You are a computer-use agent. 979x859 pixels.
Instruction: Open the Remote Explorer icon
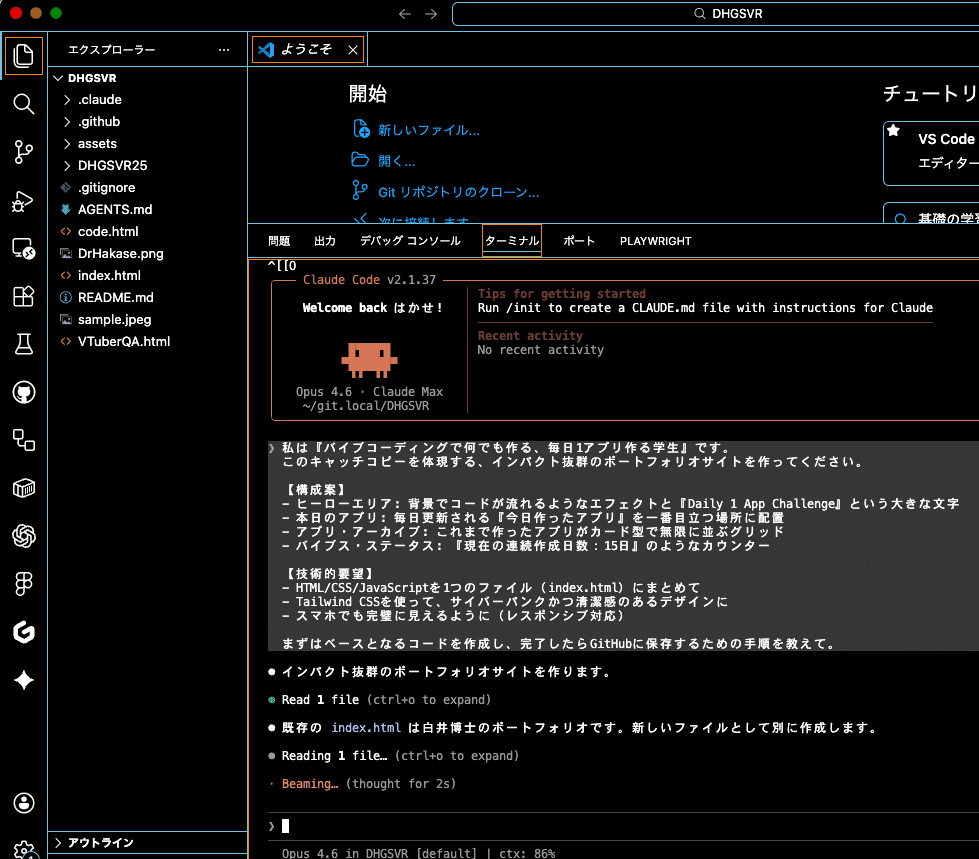point(24,248)
